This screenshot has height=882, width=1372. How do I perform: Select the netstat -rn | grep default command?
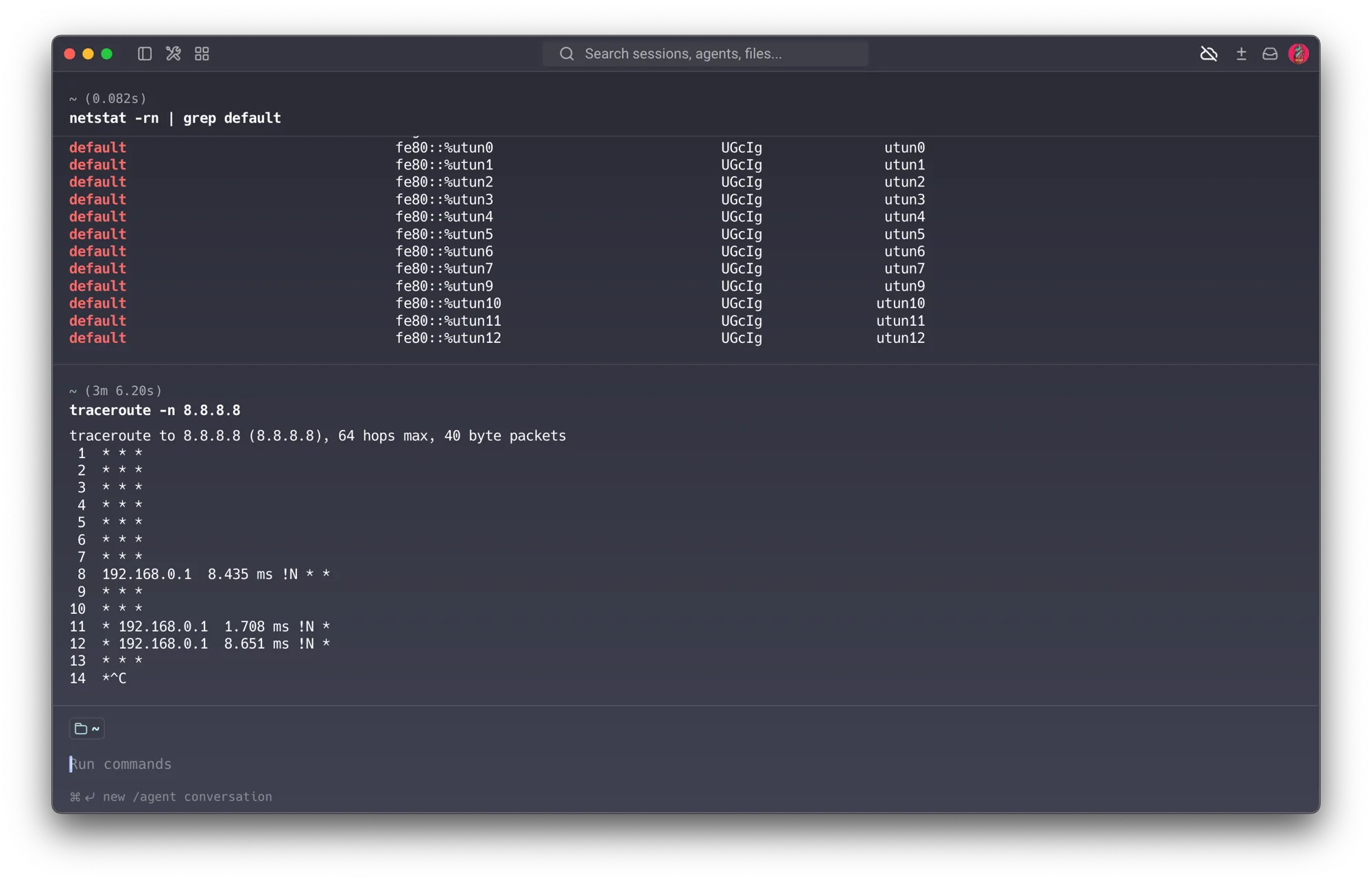175,118
